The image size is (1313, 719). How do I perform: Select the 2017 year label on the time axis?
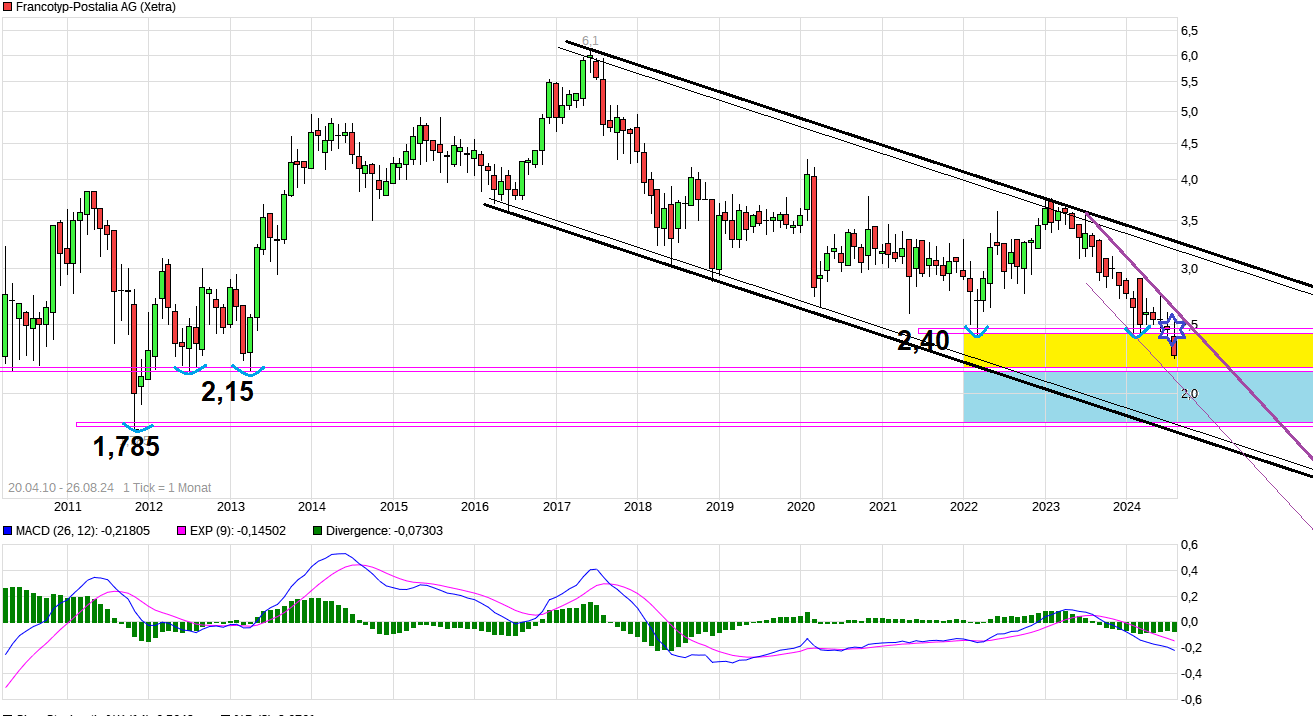coord(556,507)
